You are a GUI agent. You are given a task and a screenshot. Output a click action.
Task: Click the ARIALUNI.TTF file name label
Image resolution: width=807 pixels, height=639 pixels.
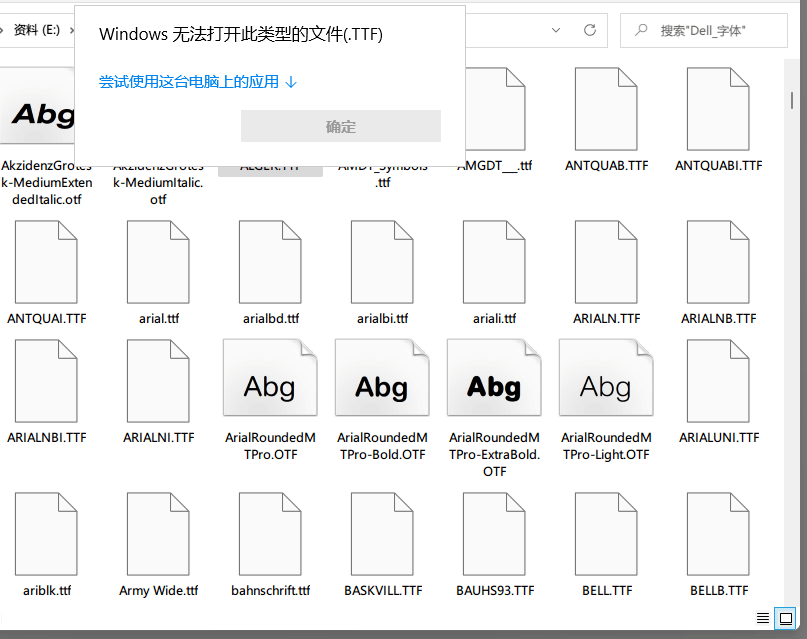(719, 437)
